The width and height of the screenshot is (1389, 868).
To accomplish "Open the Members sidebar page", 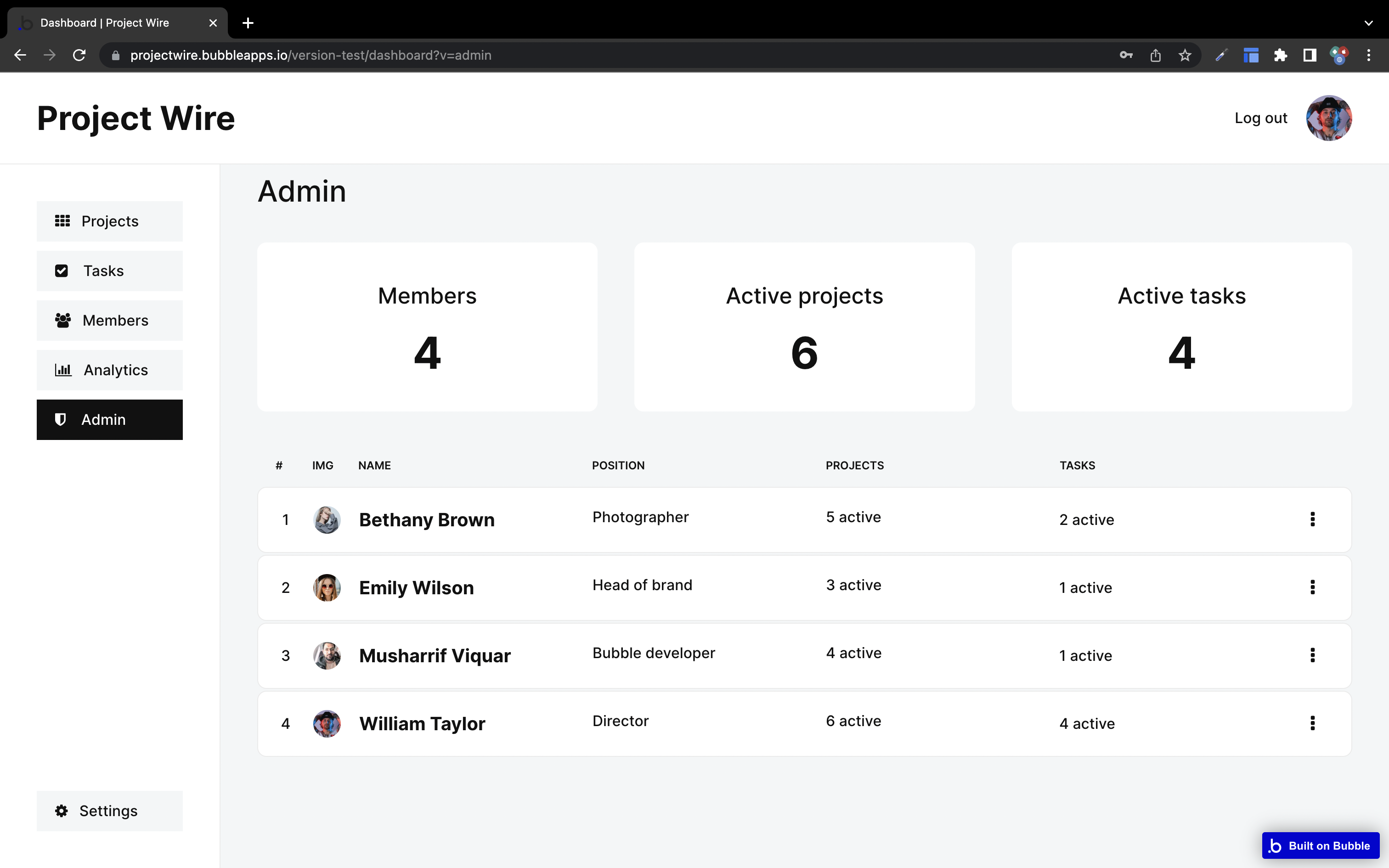I will [110, 321].
